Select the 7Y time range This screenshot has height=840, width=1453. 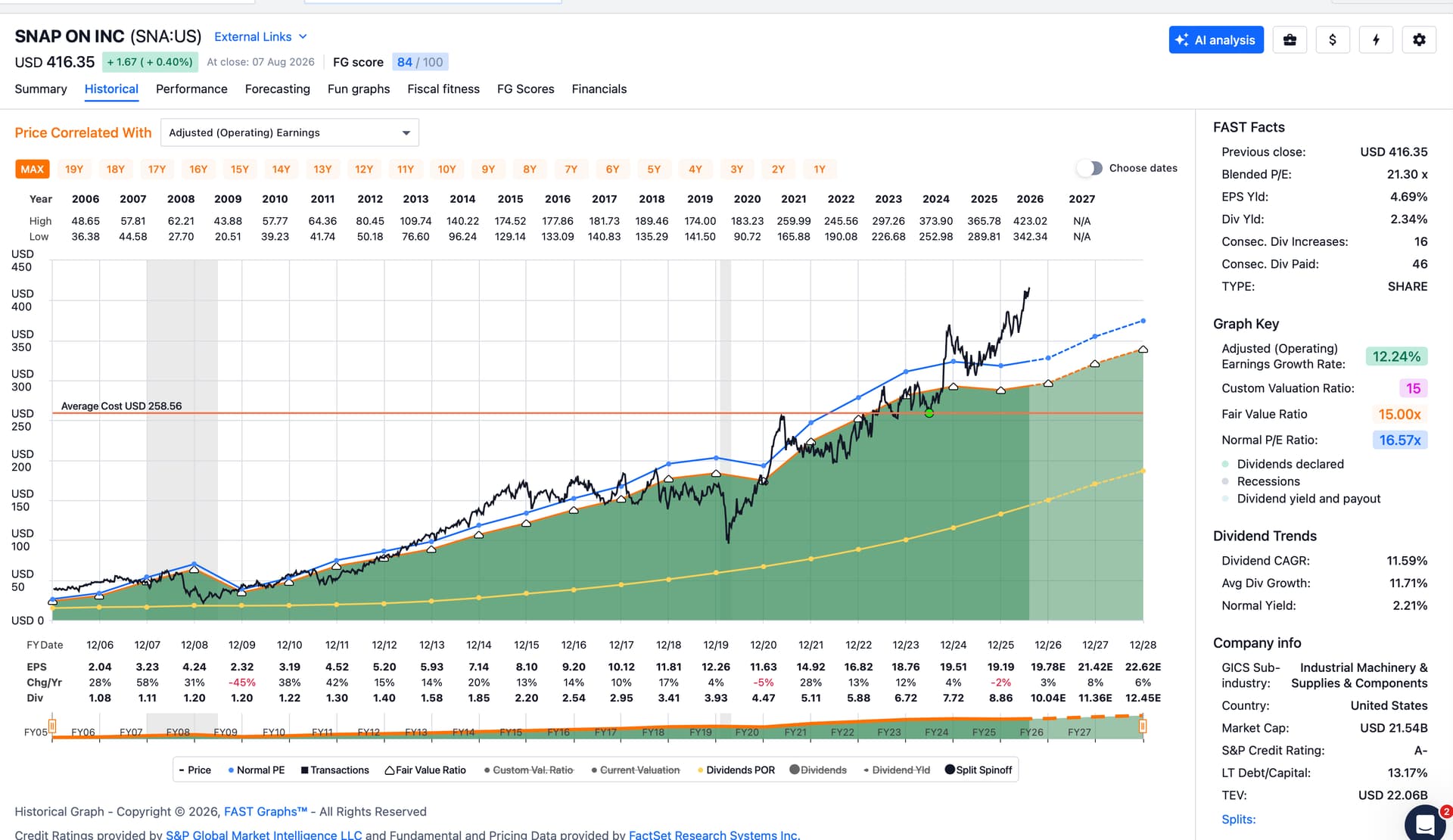[x=571, y=169]
